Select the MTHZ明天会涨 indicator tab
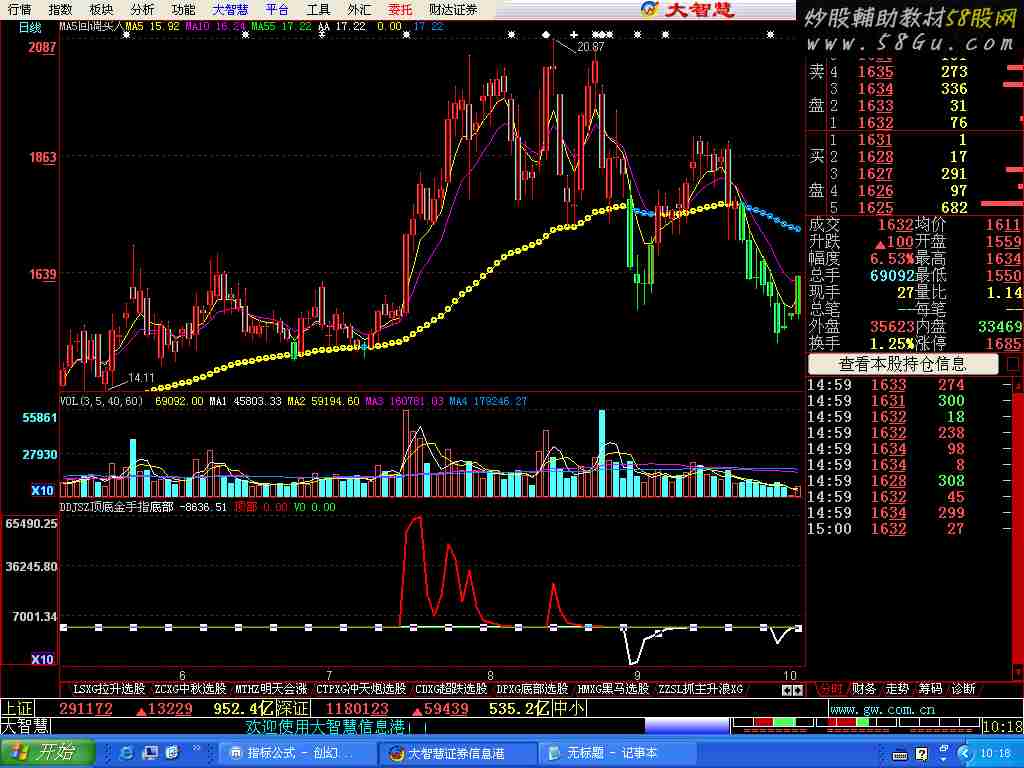Screen dimensions: 1024x768 pos(271,688)
